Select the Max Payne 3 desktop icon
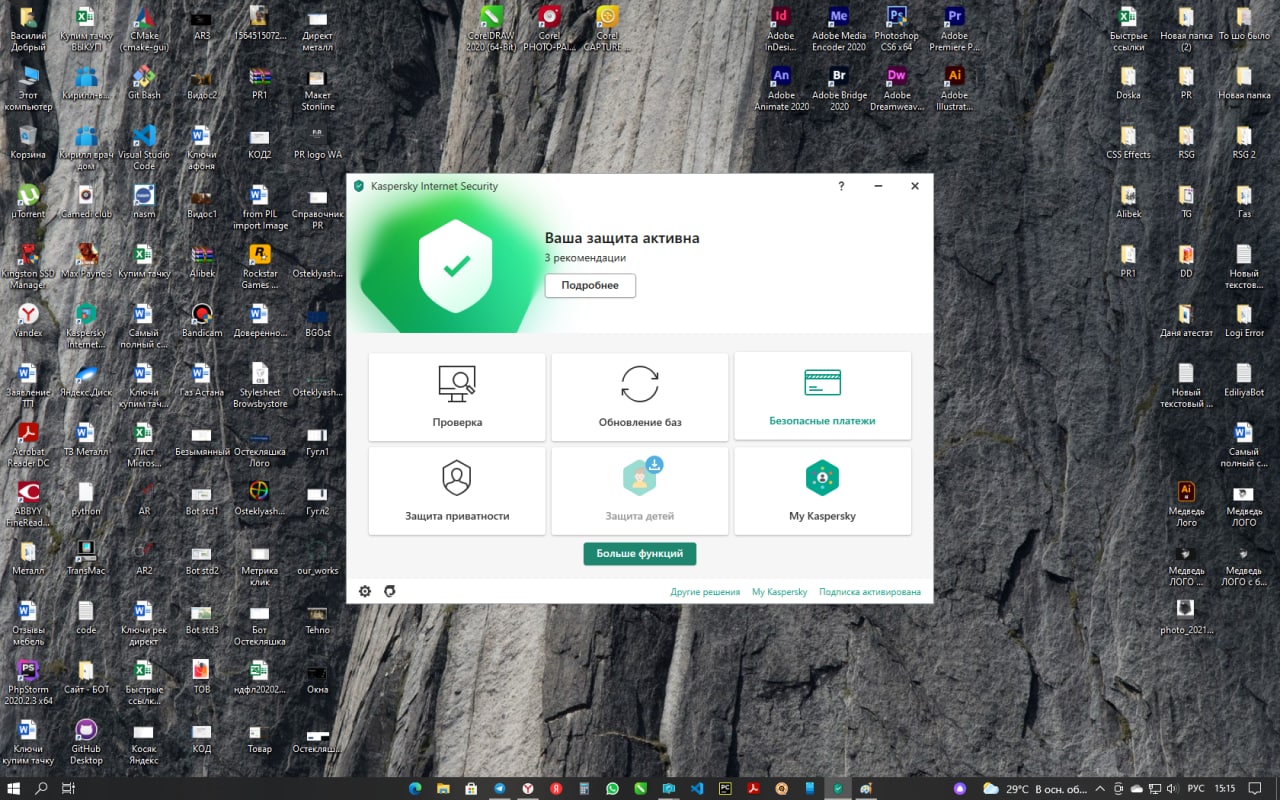The height and width of the screenshot is (800, 1280). click(x=86, y=260)
